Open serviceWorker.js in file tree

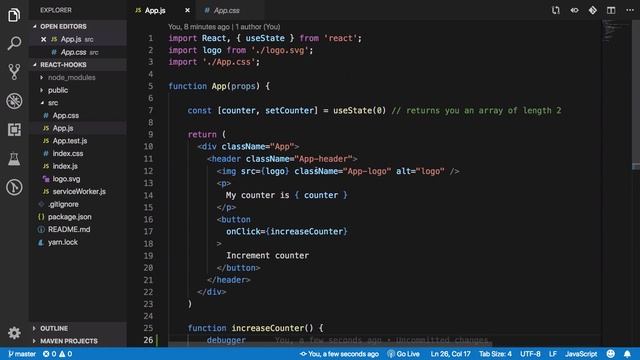pos(79,191)
